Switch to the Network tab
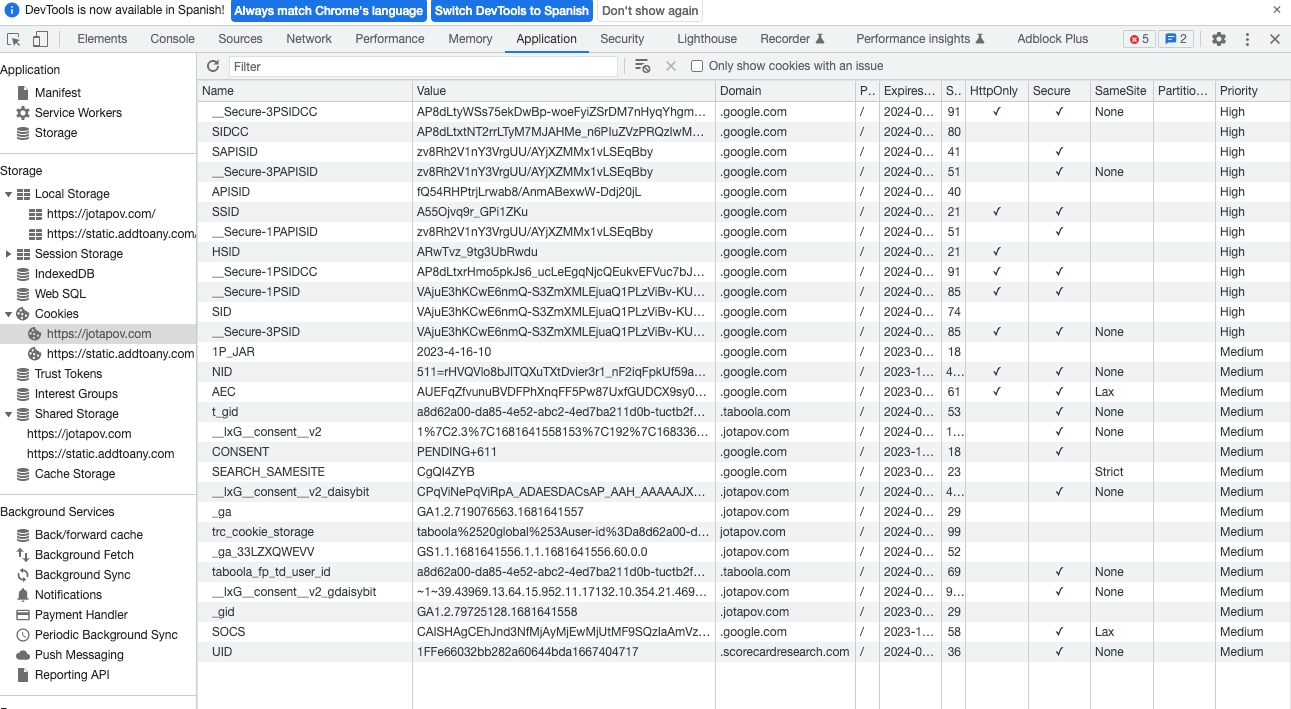The image size is (1291, 709). pyautogui.click(x=309, y=39)
